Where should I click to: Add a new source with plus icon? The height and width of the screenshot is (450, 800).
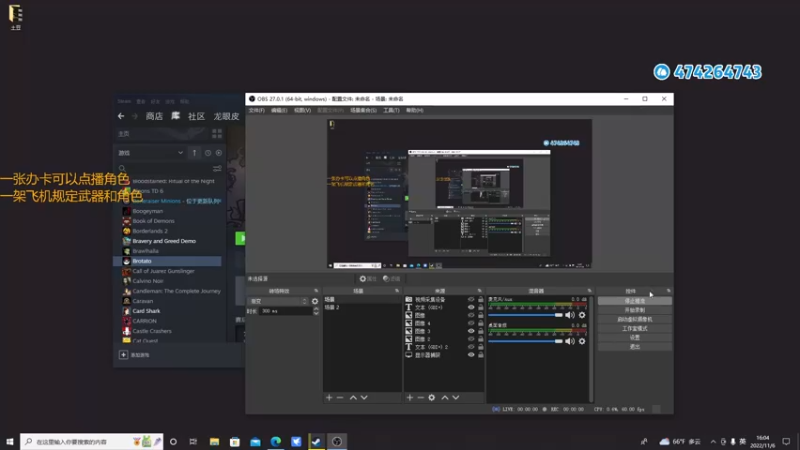point(410,397)
